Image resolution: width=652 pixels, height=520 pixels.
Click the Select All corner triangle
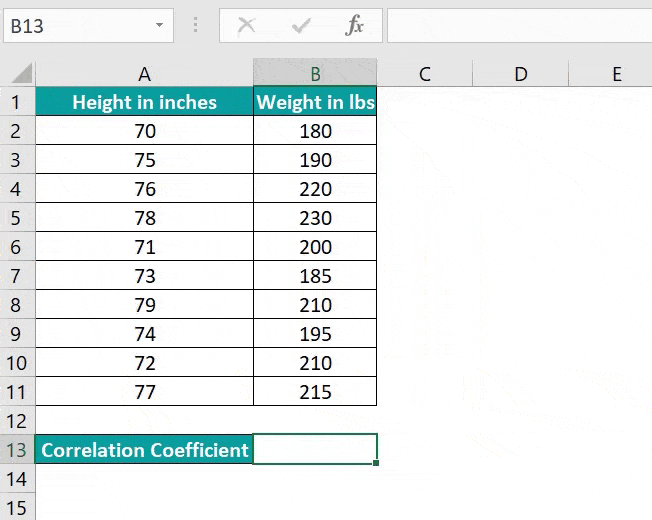tap(22, 73)
